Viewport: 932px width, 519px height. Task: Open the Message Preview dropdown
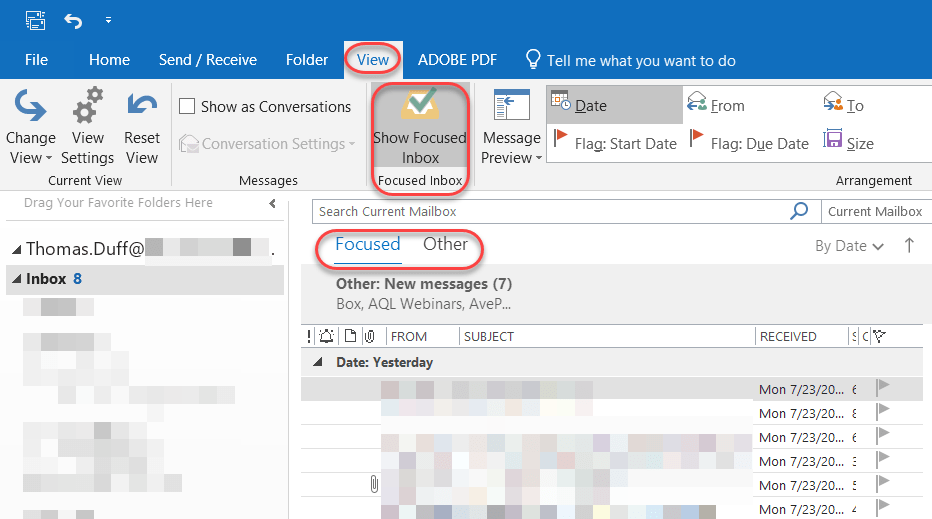coord(511,127)
